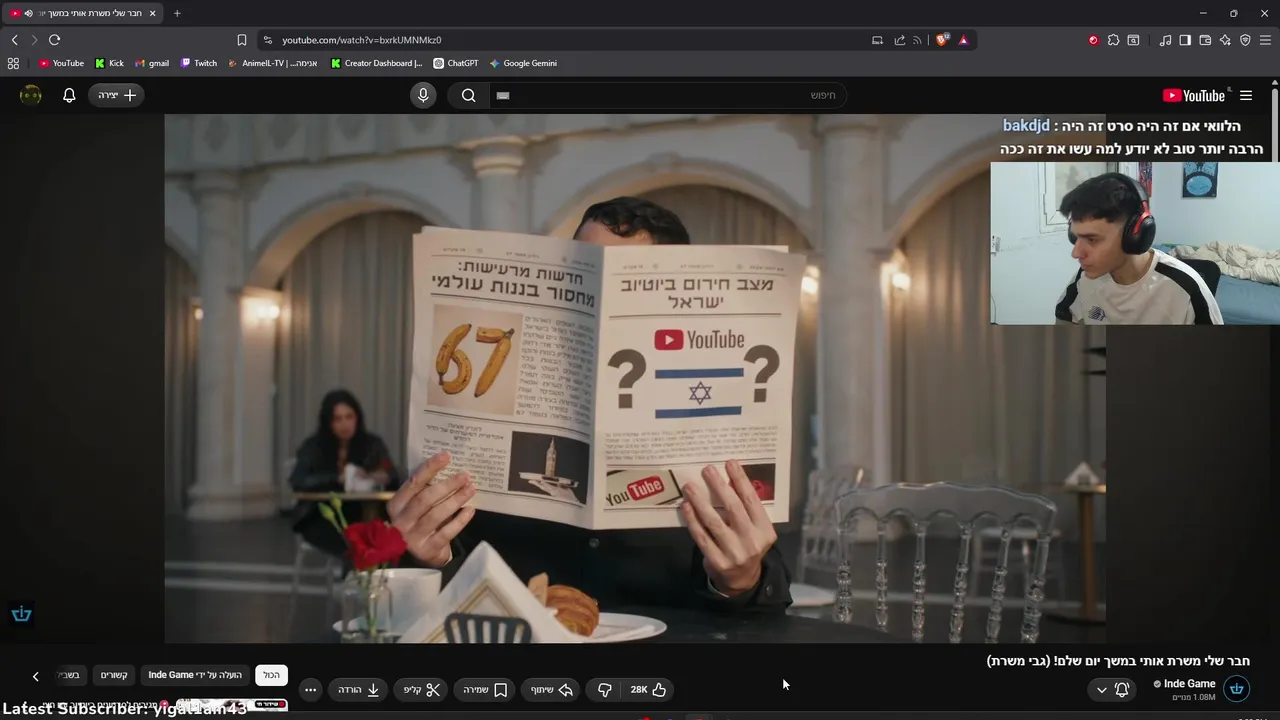1280x720 pixels.
Task: Focus the YouTube search input field
Action: pyautogui.click(x=668, y=95)
